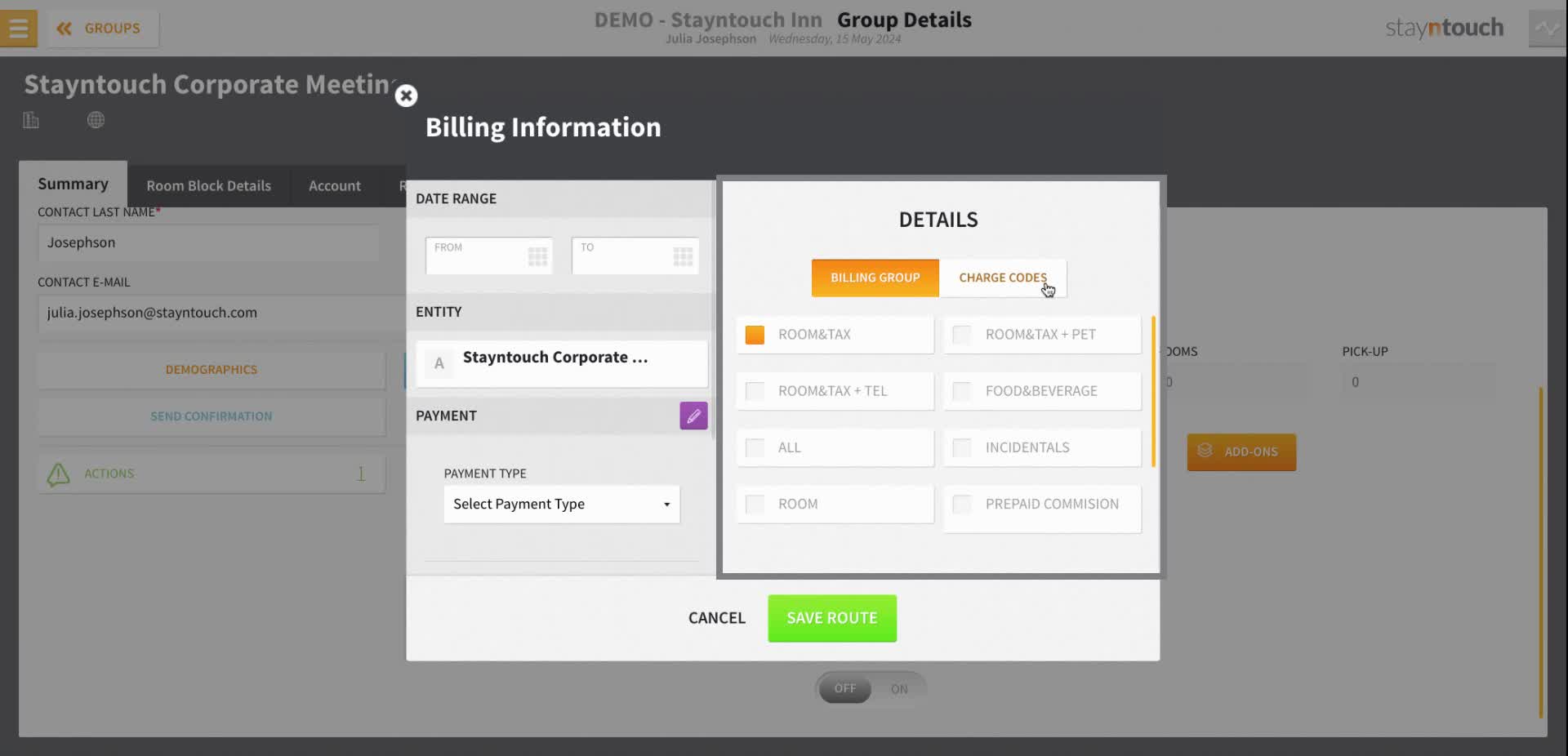Viewport: 1568px width, 756px height.
Task: Switch to BILLING GROUP tab
Action: (x=875, y=278)
